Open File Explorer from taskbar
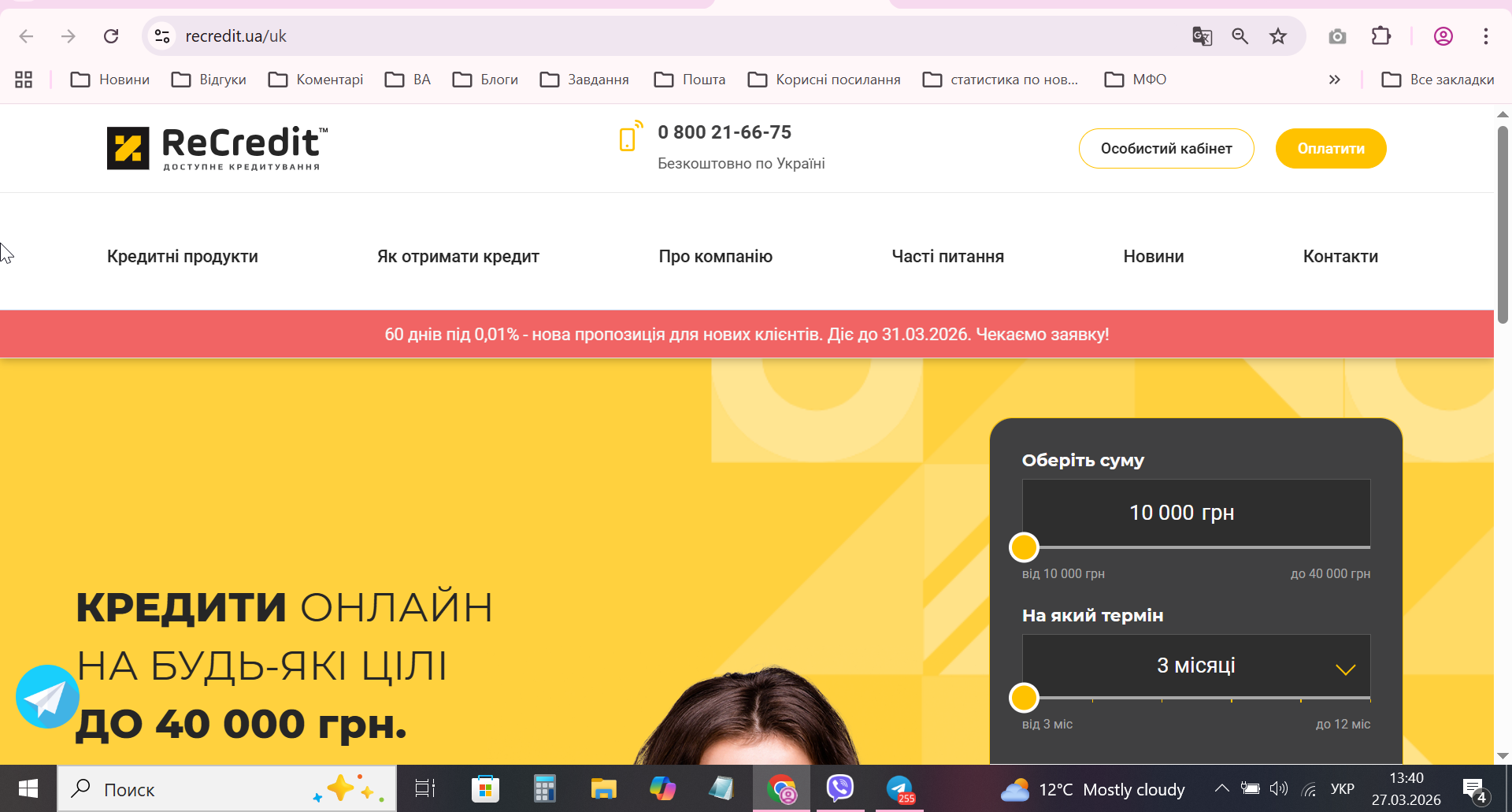This screenshot has width=1512, height=812. pos(603,788)
